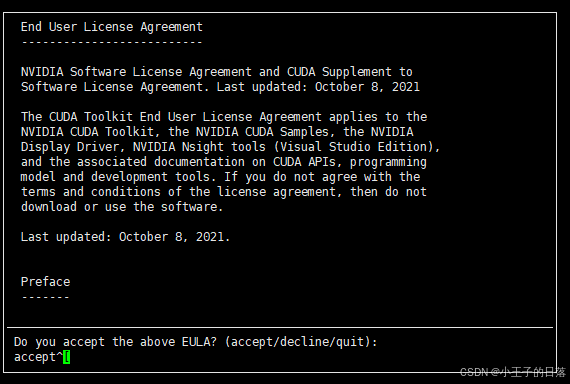The image size is (570, 384).
Task: Click the CSDN watermark text
Action: tap(513, 372)
